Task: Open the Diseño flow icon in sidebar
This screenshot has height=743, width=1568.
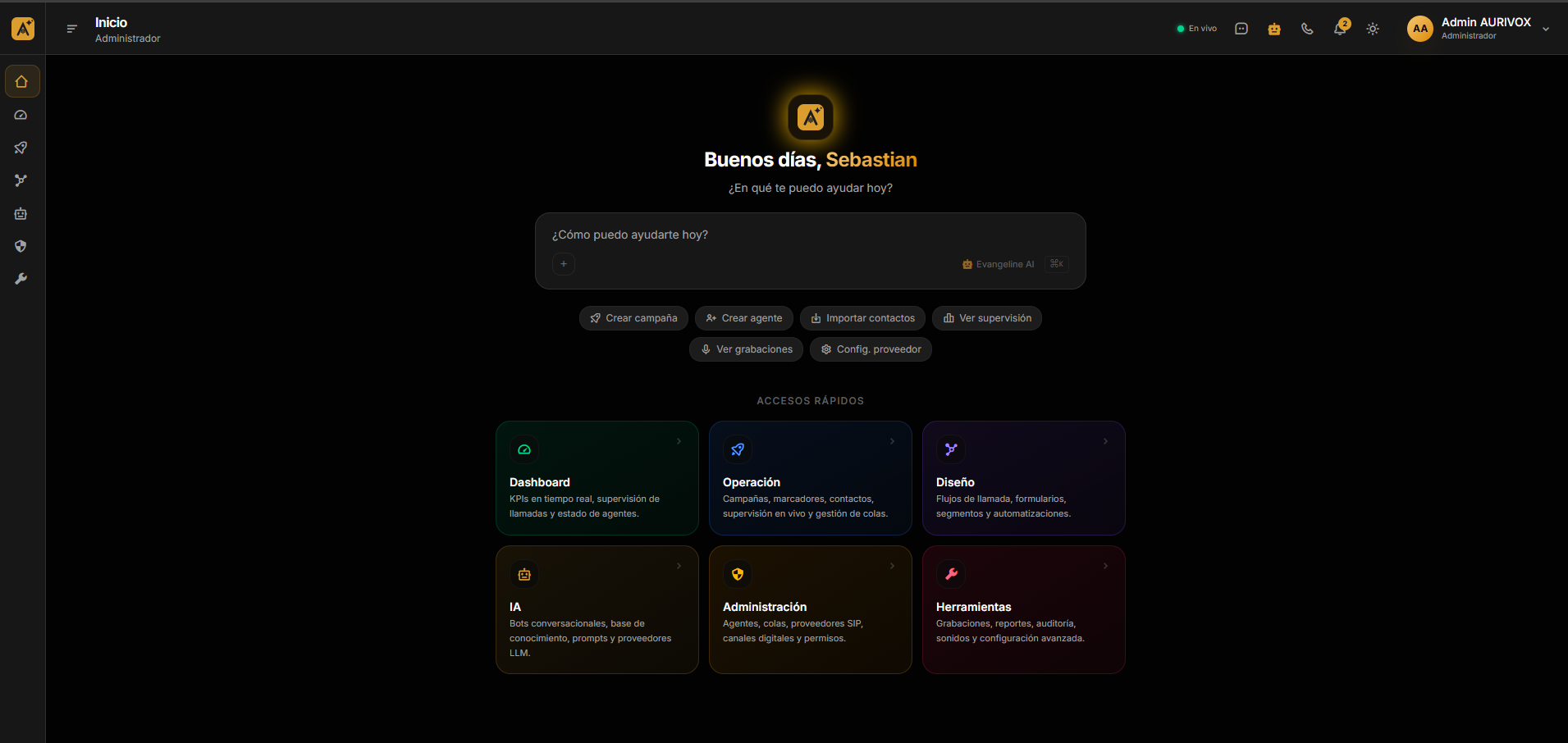Action: coord(21,180)
